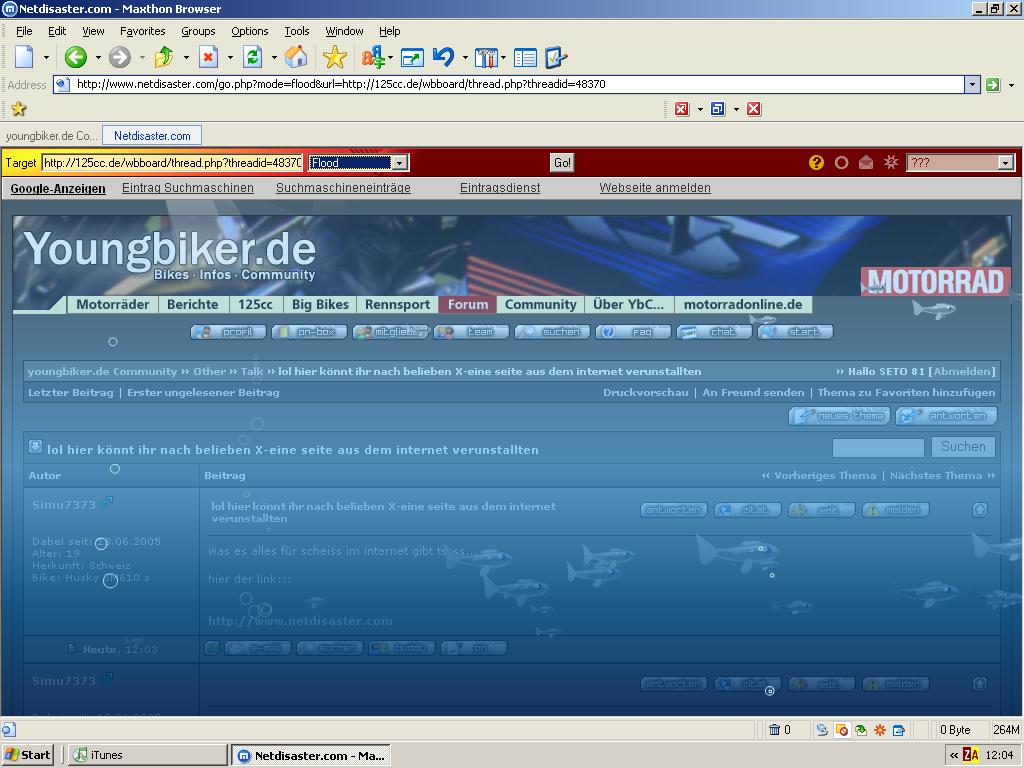Image resolution: width=1024 pixels, height=768 pixels.
Task: Open the Eintragsdienst link
Action: (x=500, y=188)
